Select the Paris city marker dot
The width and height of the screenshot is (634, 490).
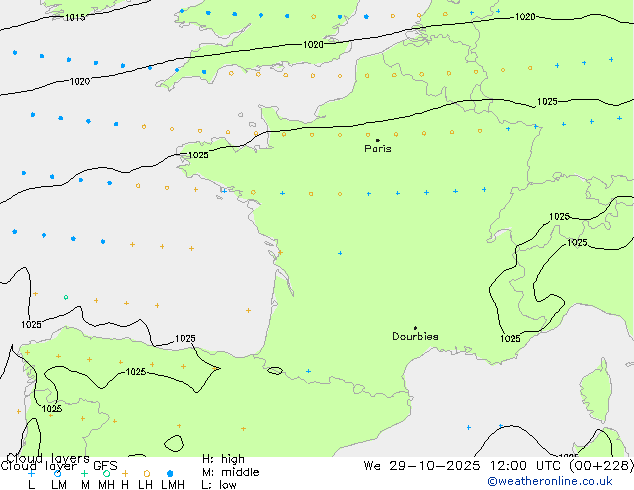378,140
